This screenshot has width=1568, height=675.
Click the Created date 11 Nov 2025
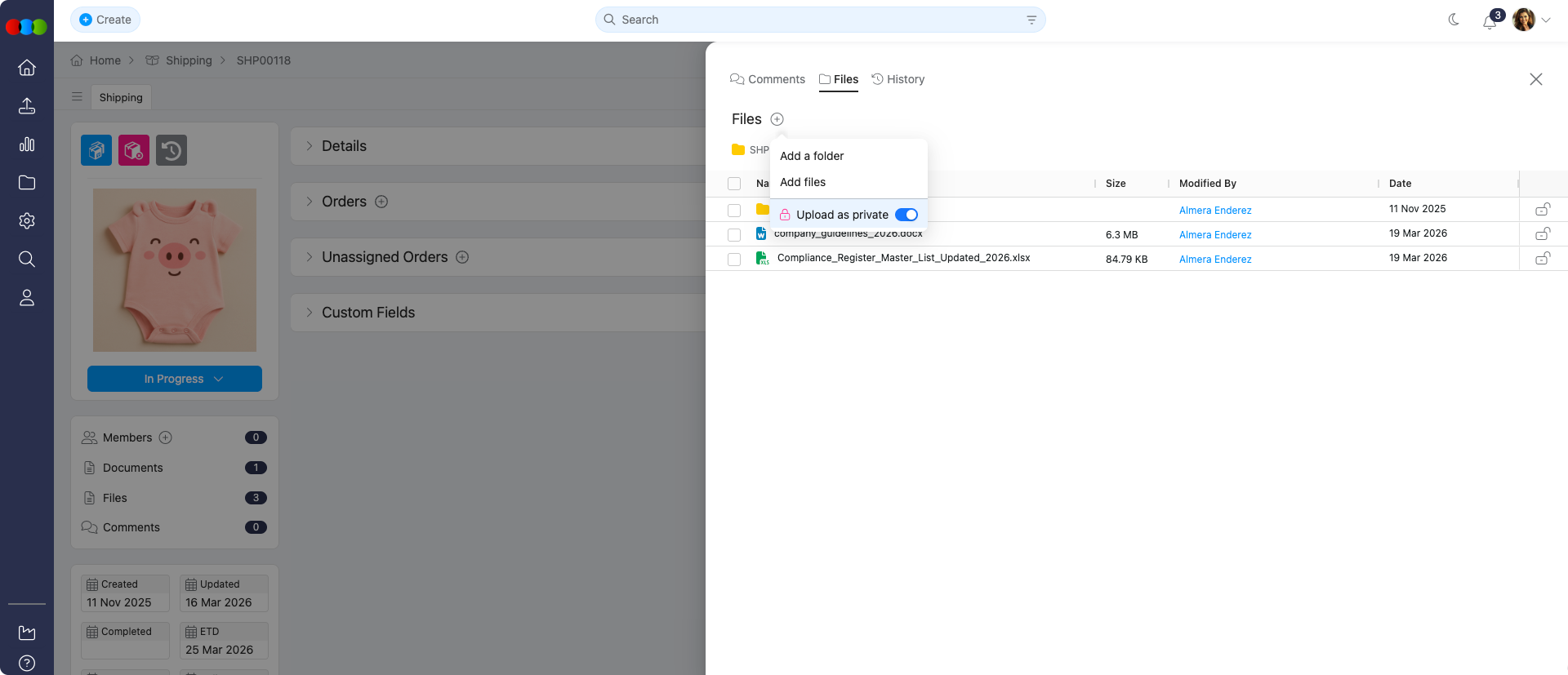pos(125,593)
